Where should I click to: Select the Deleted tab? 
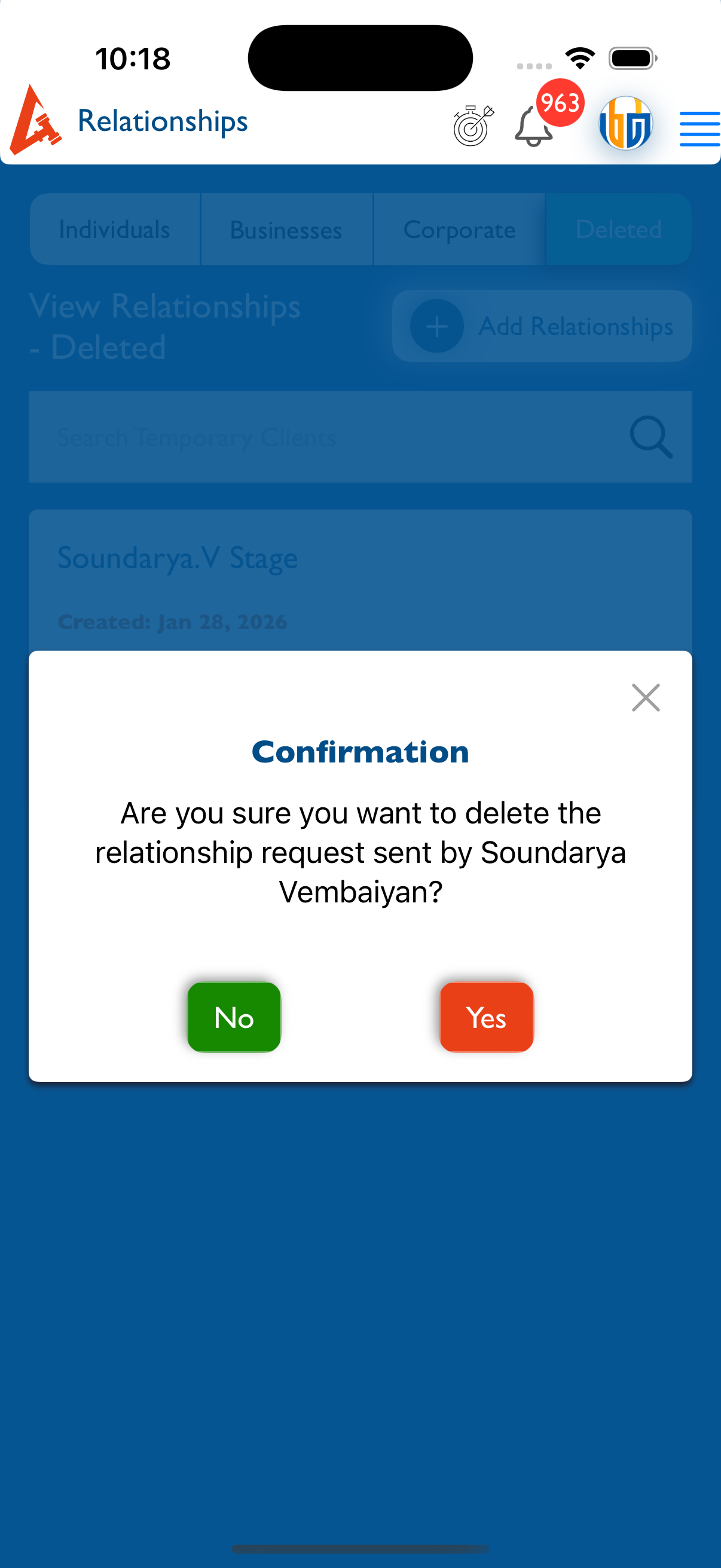point(618,230)
